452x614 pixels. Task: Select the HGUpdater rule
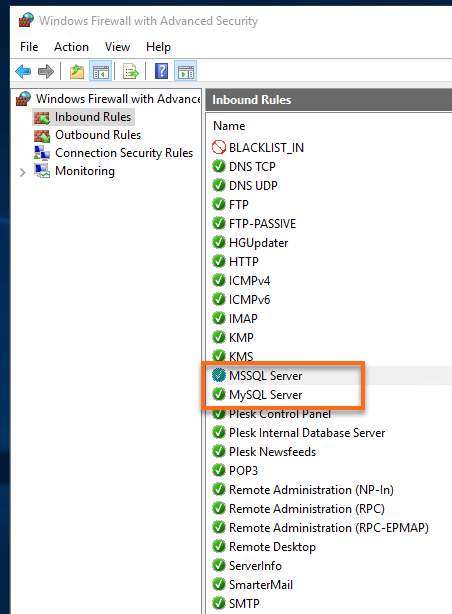259,243
